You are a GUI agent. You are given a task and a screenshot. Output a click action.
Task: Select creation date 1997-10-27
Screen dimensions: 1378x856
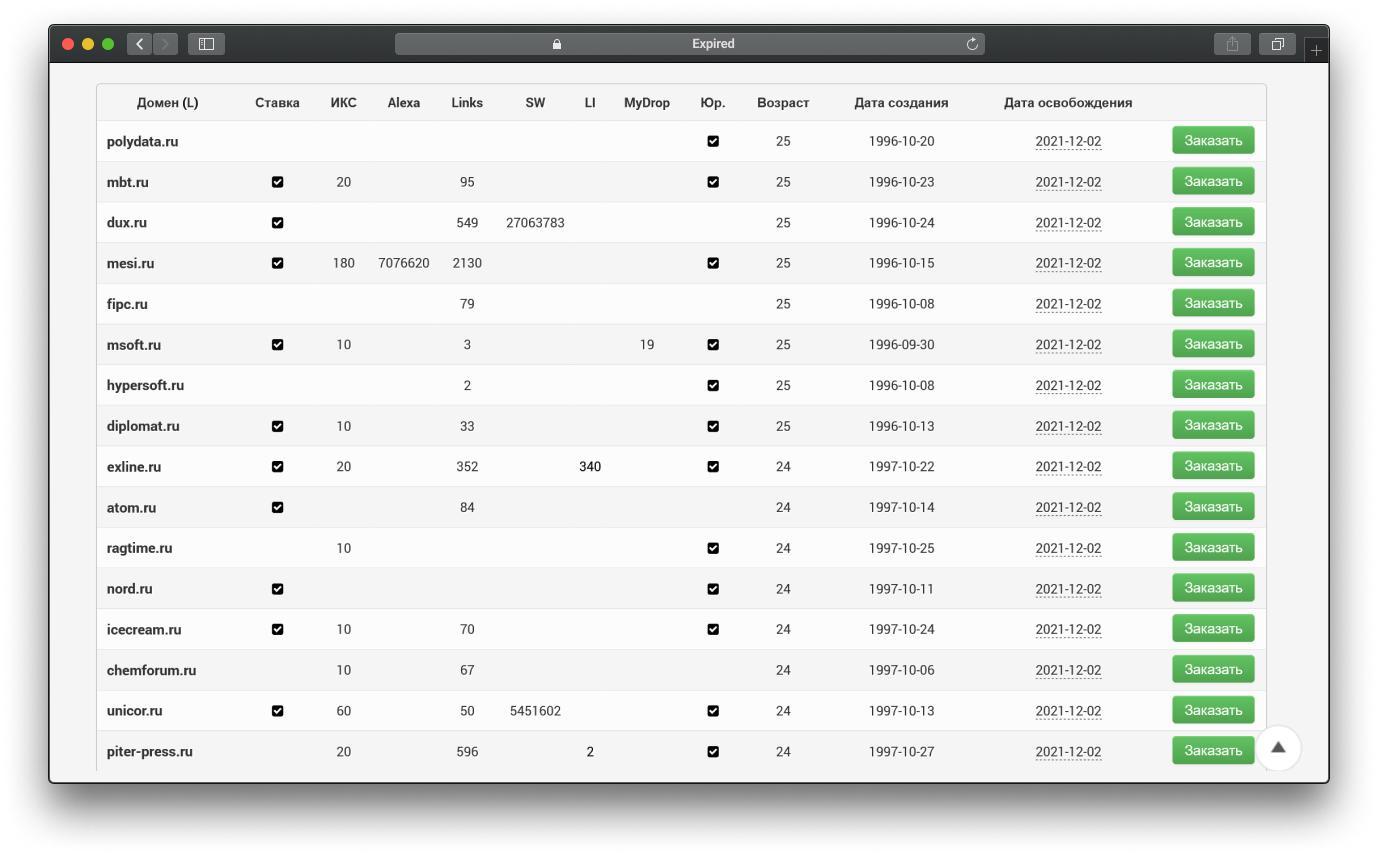901,752
